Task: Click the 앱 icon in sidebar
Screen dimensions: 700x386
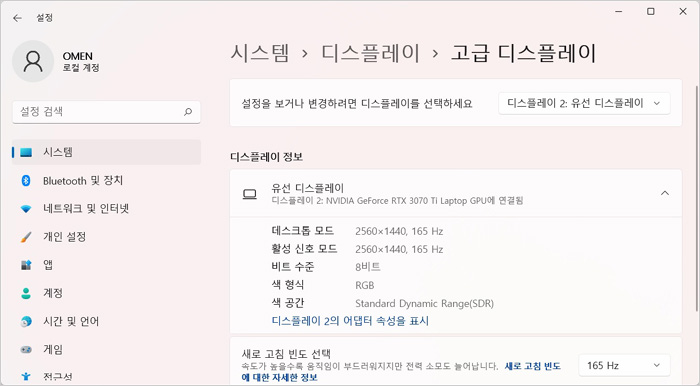Action: point(26,265)
